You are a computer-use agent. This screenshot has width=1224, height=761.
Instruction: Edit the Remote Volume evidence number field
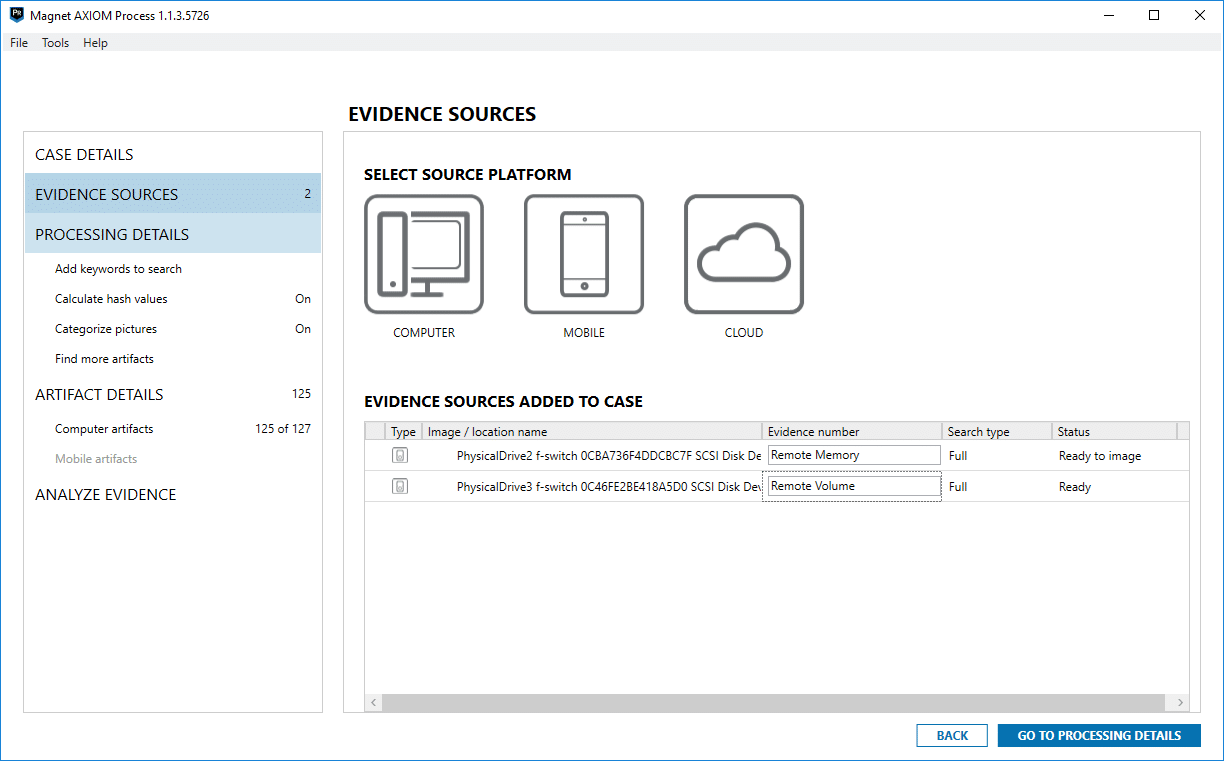tap(854, 486)
